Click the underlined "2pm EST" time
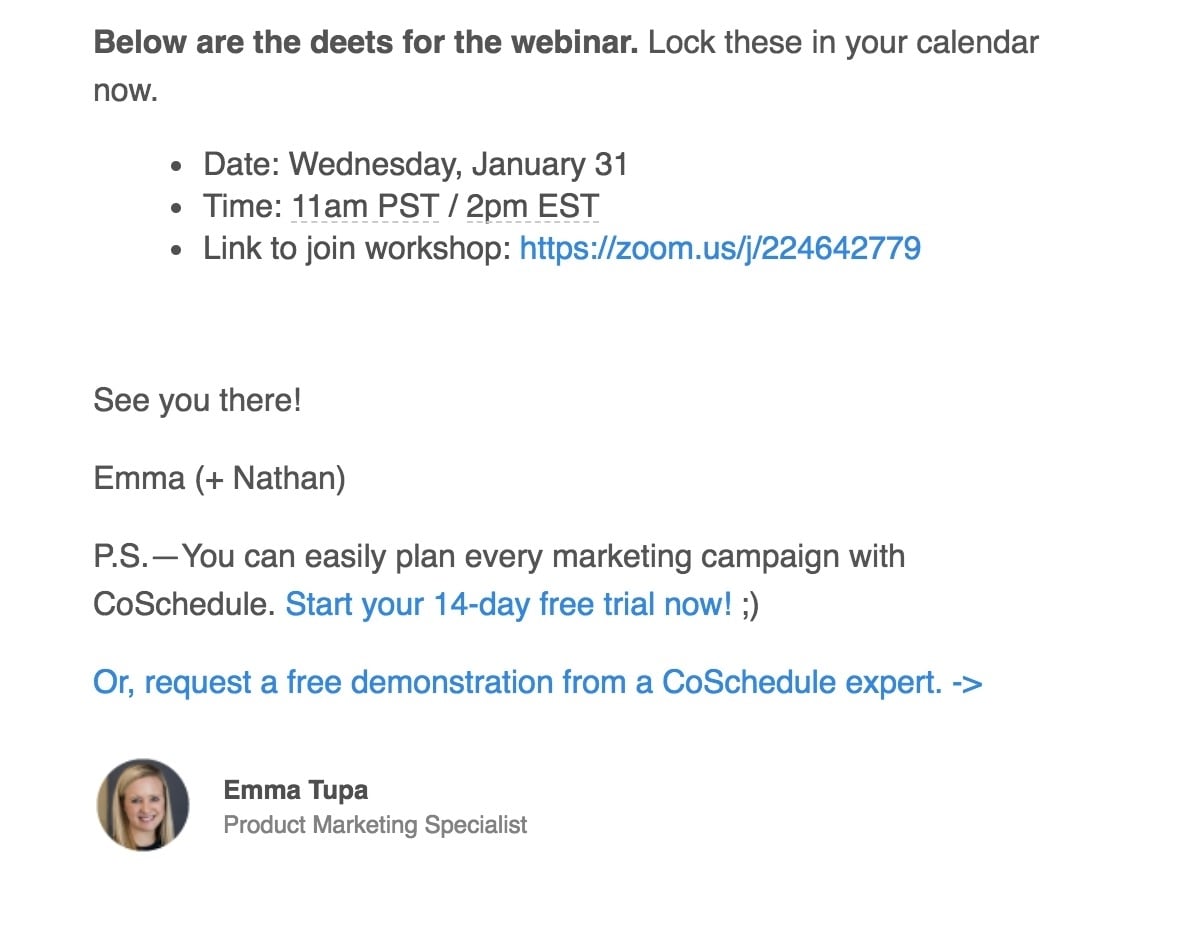This screenshot has height=941, width=1190. click(x=532, y=207)
